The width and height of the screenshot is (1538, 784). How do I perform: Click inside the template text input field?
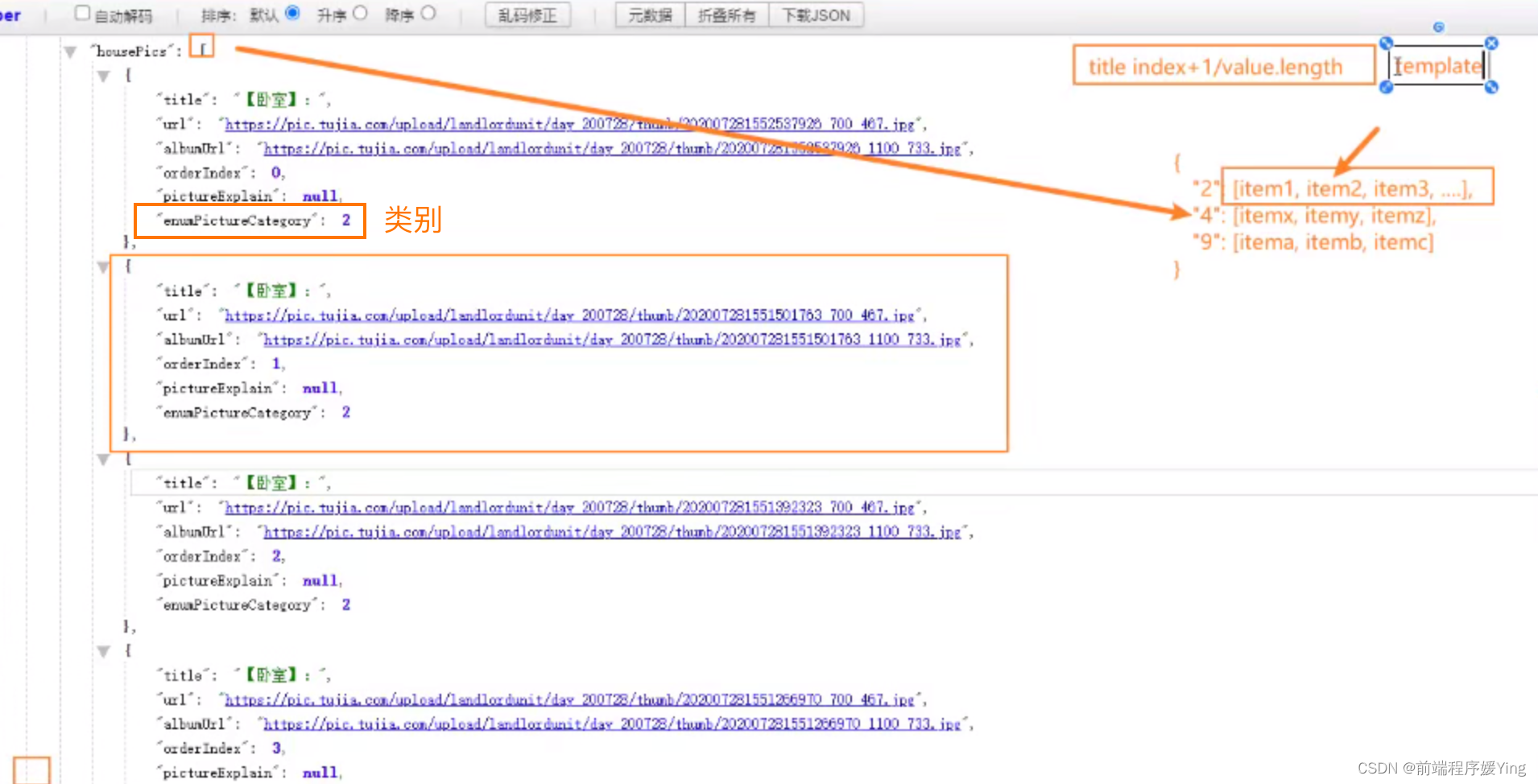click(x=1437, y=66)
